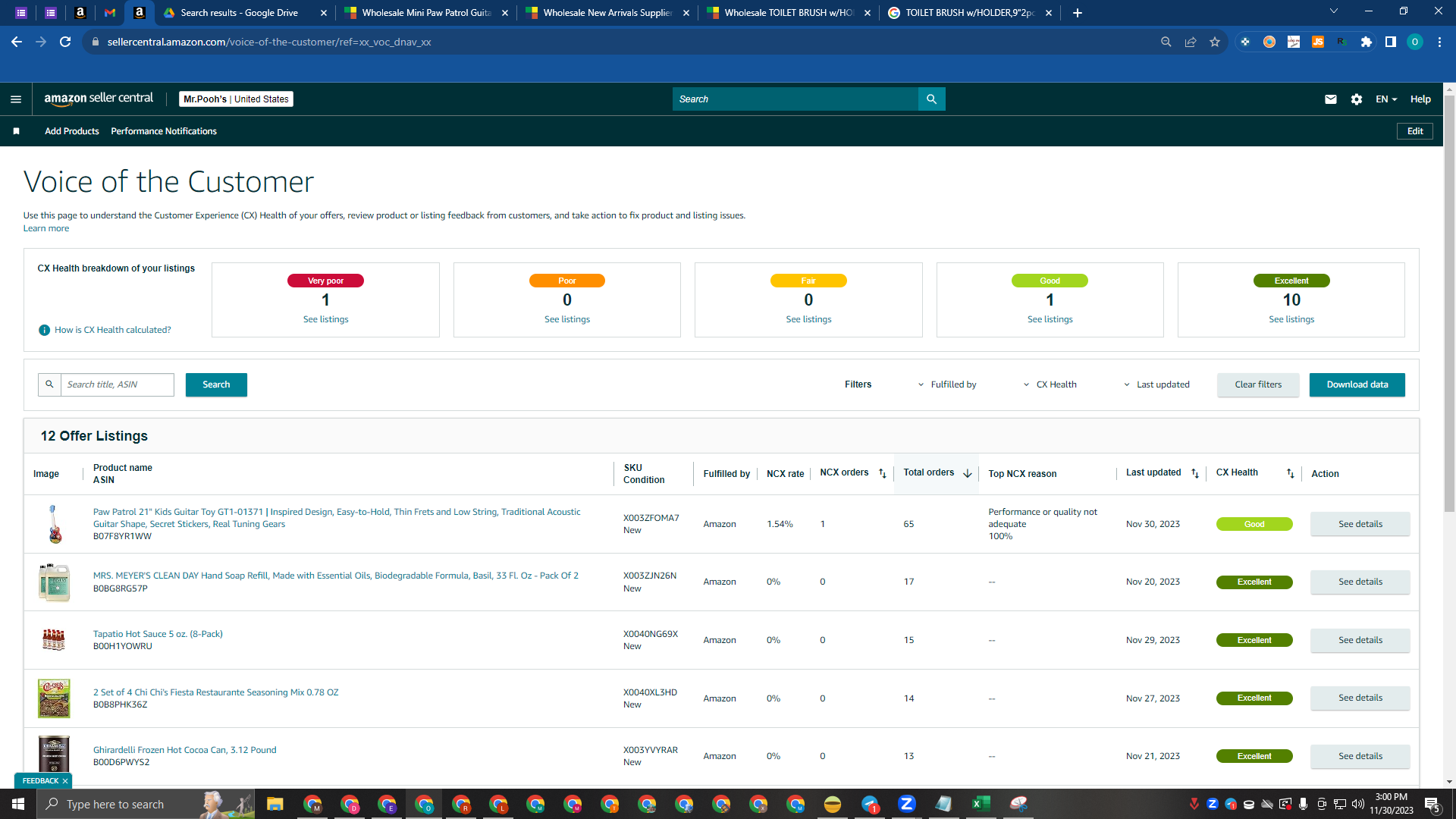Open a new browser tab

pyautogui.click(x=1077, y=13)
